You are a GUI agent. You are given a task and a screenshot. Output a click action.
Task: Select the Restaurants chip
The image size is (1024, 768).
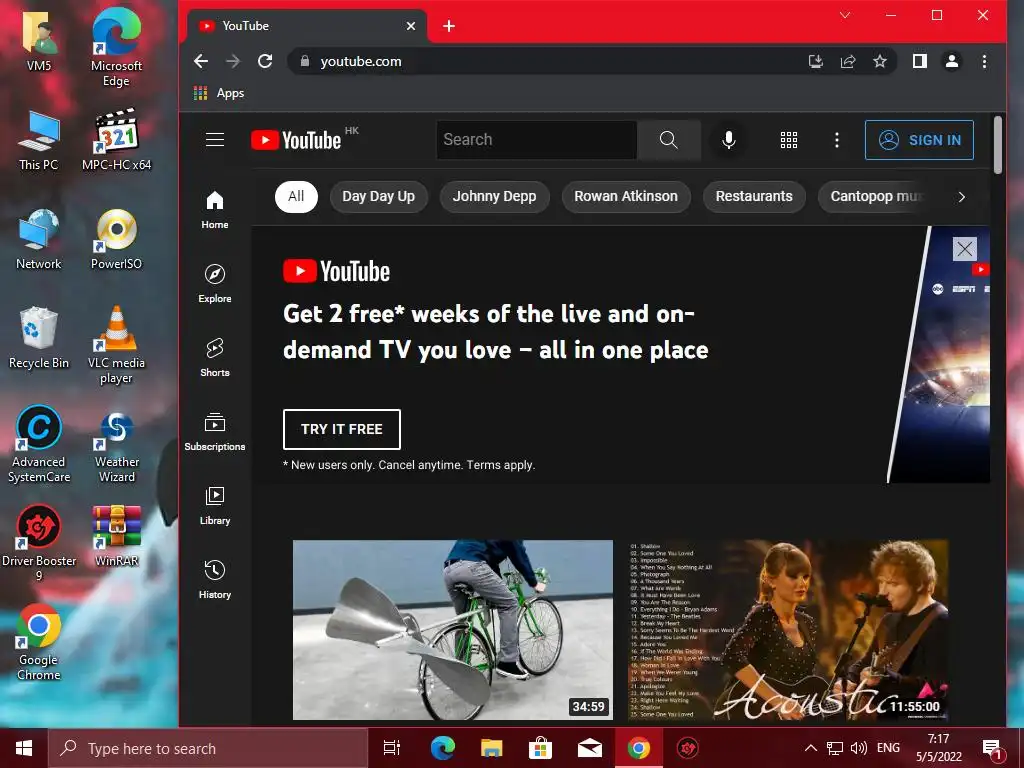pyautogui.click(x=754, y=197)
